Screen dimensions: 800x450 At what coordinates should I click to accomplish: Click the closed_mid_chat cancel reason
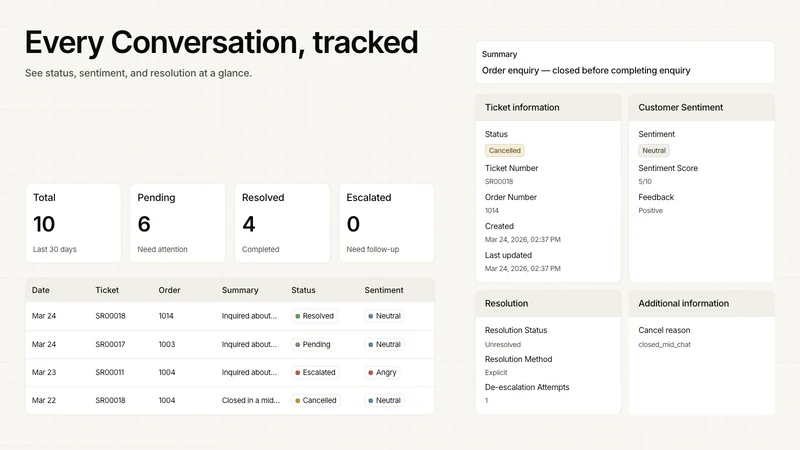pyautogui.click(x=664, y=344)
